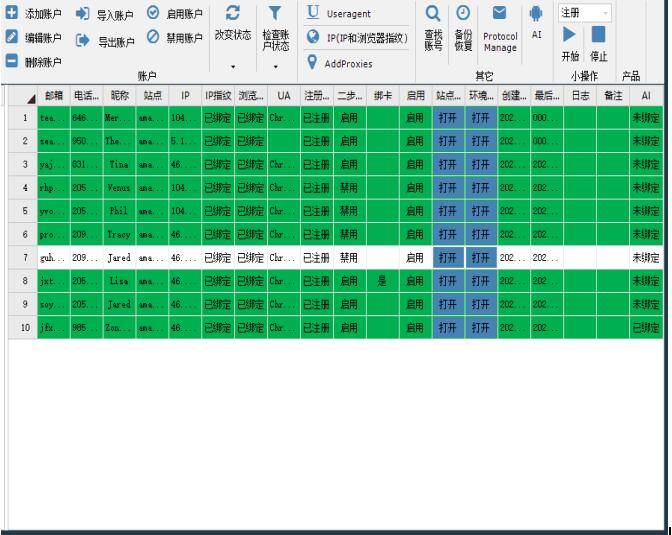Click the 其它 ribbon group label
The image size is (672, 535).
pyautogui.click(x=484, y=76)
